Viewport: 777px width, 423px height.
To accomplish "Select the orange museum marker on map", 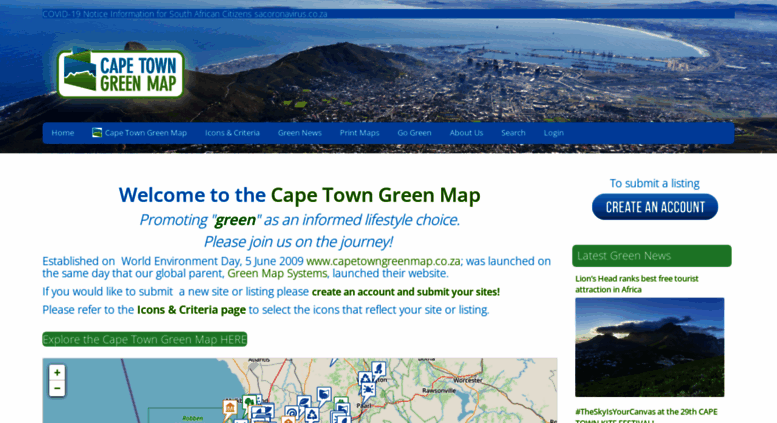I will [230, 408].
